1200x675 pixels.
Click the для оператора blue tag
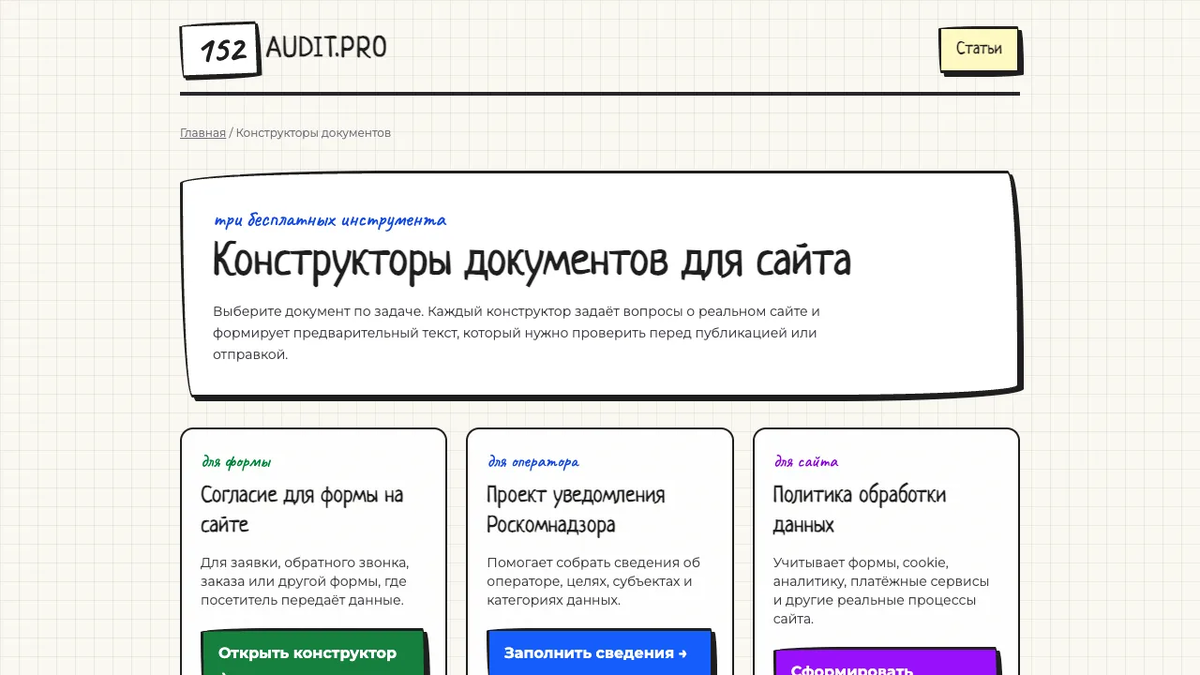(x=533, y=462)
